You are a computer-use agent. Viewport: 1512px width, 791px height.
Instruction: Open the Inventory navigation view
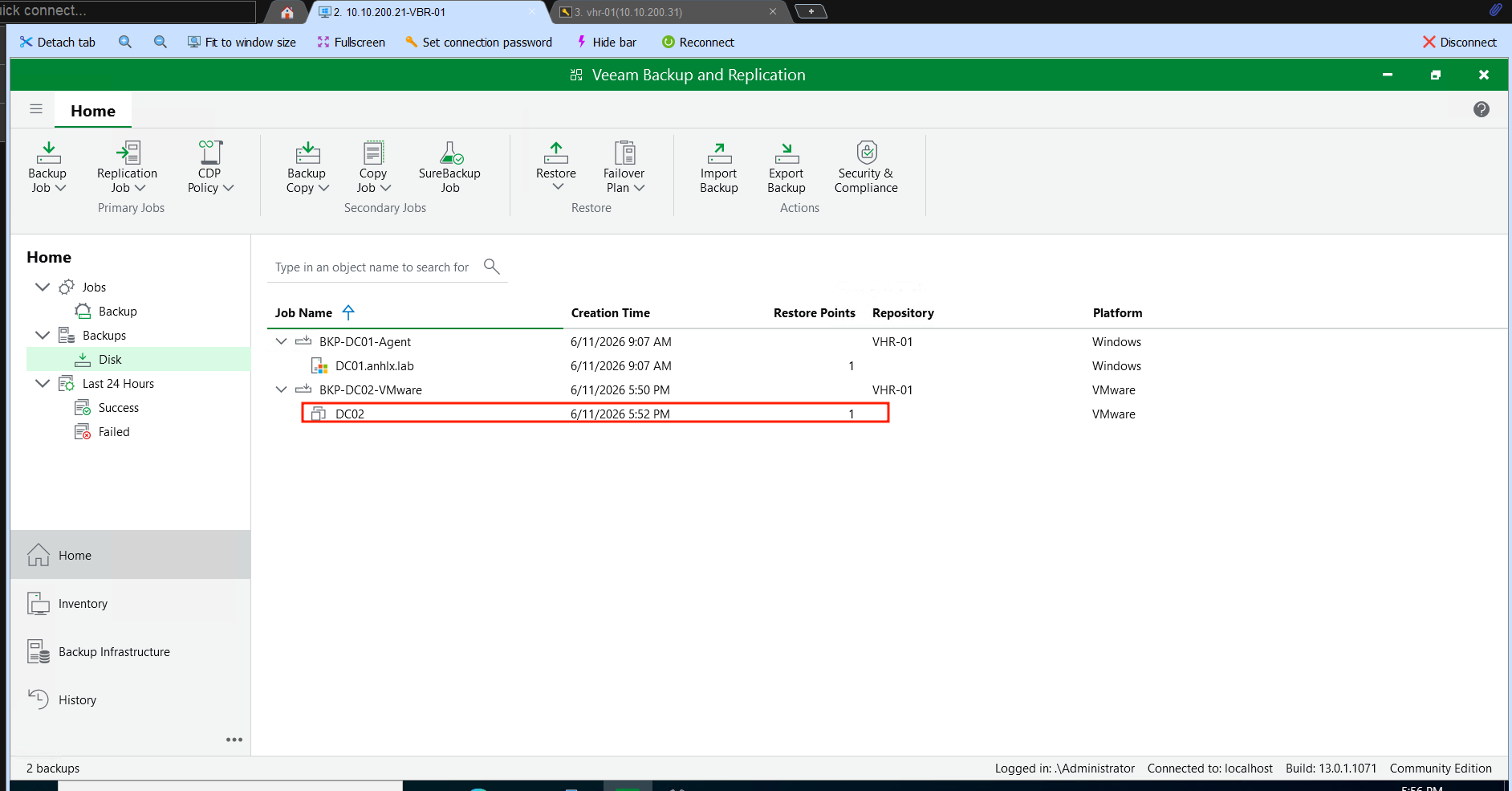(x=130, y=603)
